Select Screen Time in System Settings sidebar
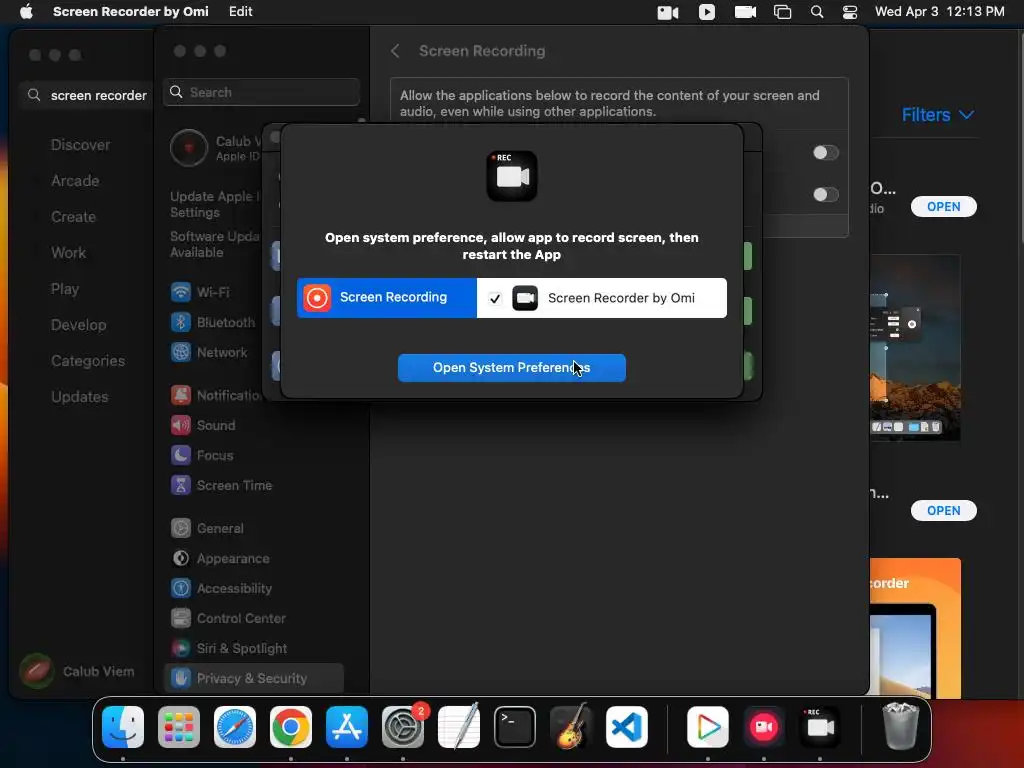Screen dimensions: 1024x768 pos(221,485)
